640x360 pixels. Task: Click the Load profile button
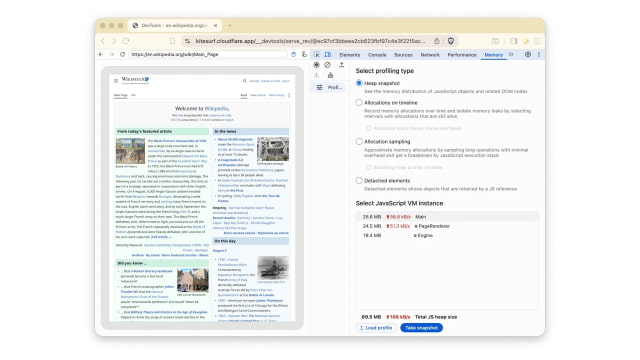pos(376,328)
